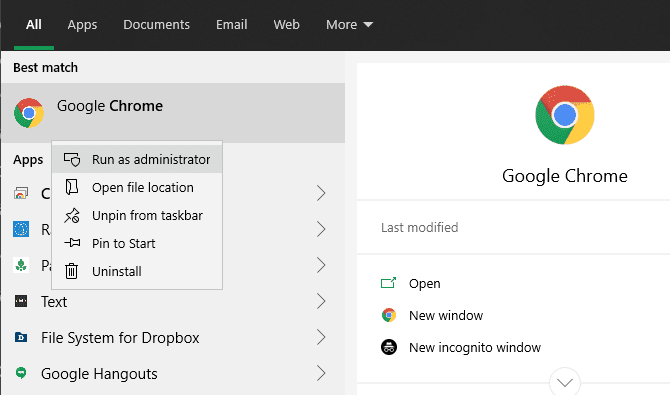670x395 pixels.
Task: Click the Apps section heading
Action: pyautogui.click(x=28, y=159)
